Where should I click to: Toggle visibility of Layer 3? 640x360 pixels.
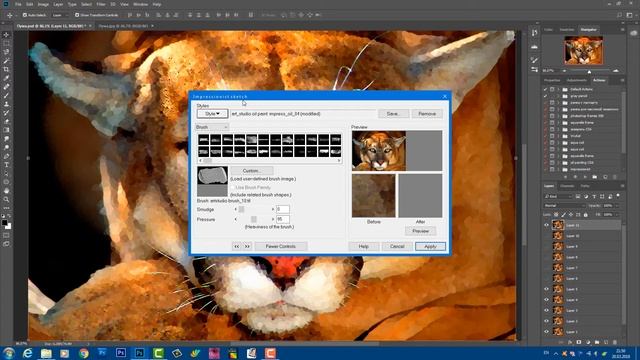[x=547, y=310]
